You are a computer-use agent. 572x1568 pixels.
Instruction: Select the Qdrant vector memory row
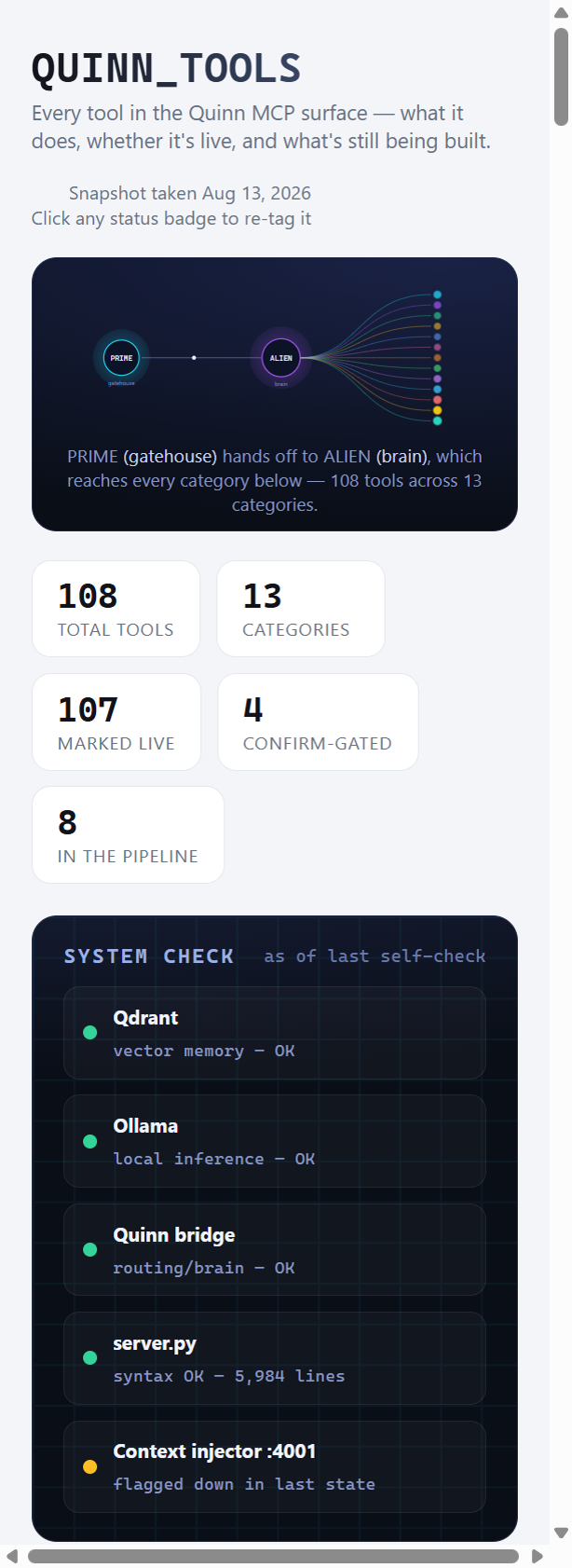pyautogui.click(x=275, y=1033)
